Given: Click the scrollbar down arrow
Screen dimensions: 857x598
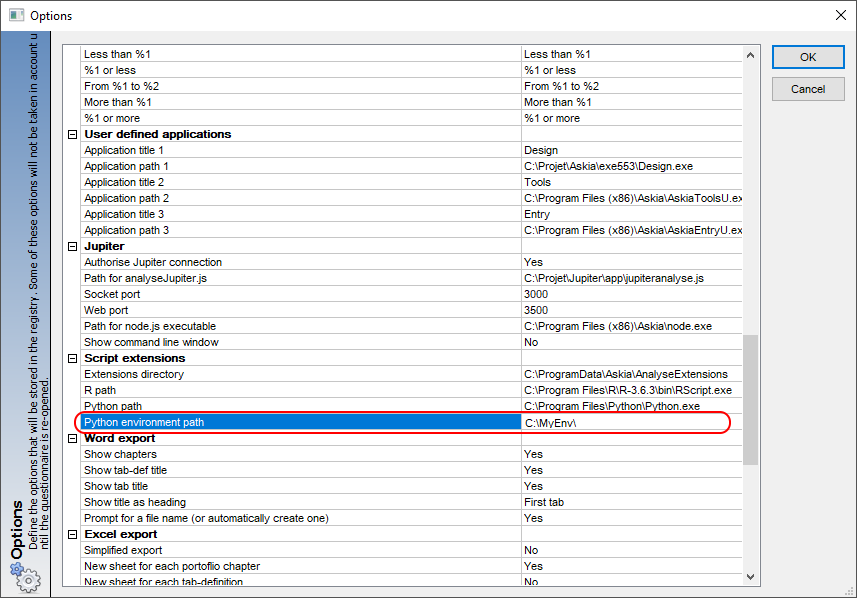Looking at the screenshot, I should pos(750,577).
